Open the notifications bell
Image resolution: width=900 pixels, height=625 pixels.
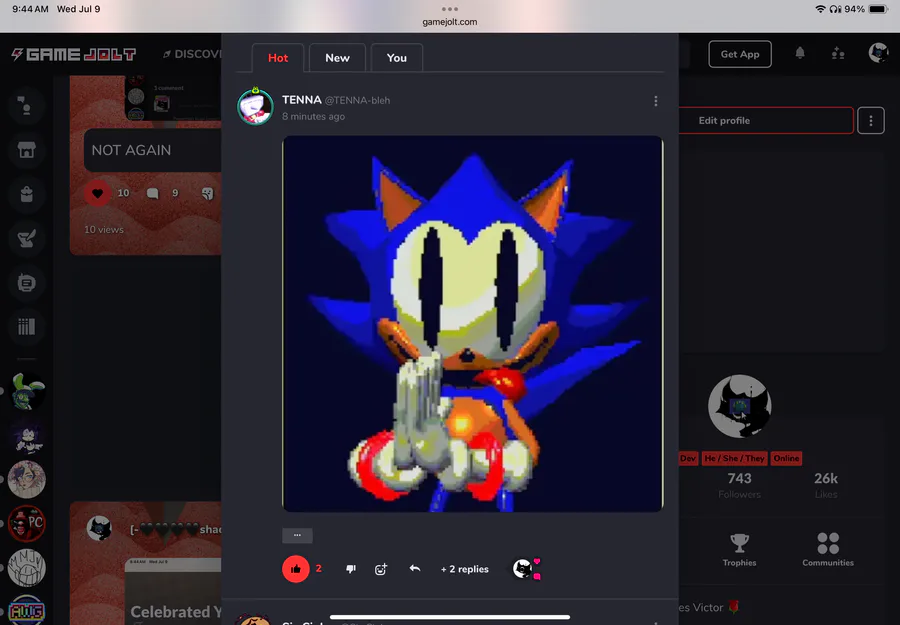click(x=800, y=54)
